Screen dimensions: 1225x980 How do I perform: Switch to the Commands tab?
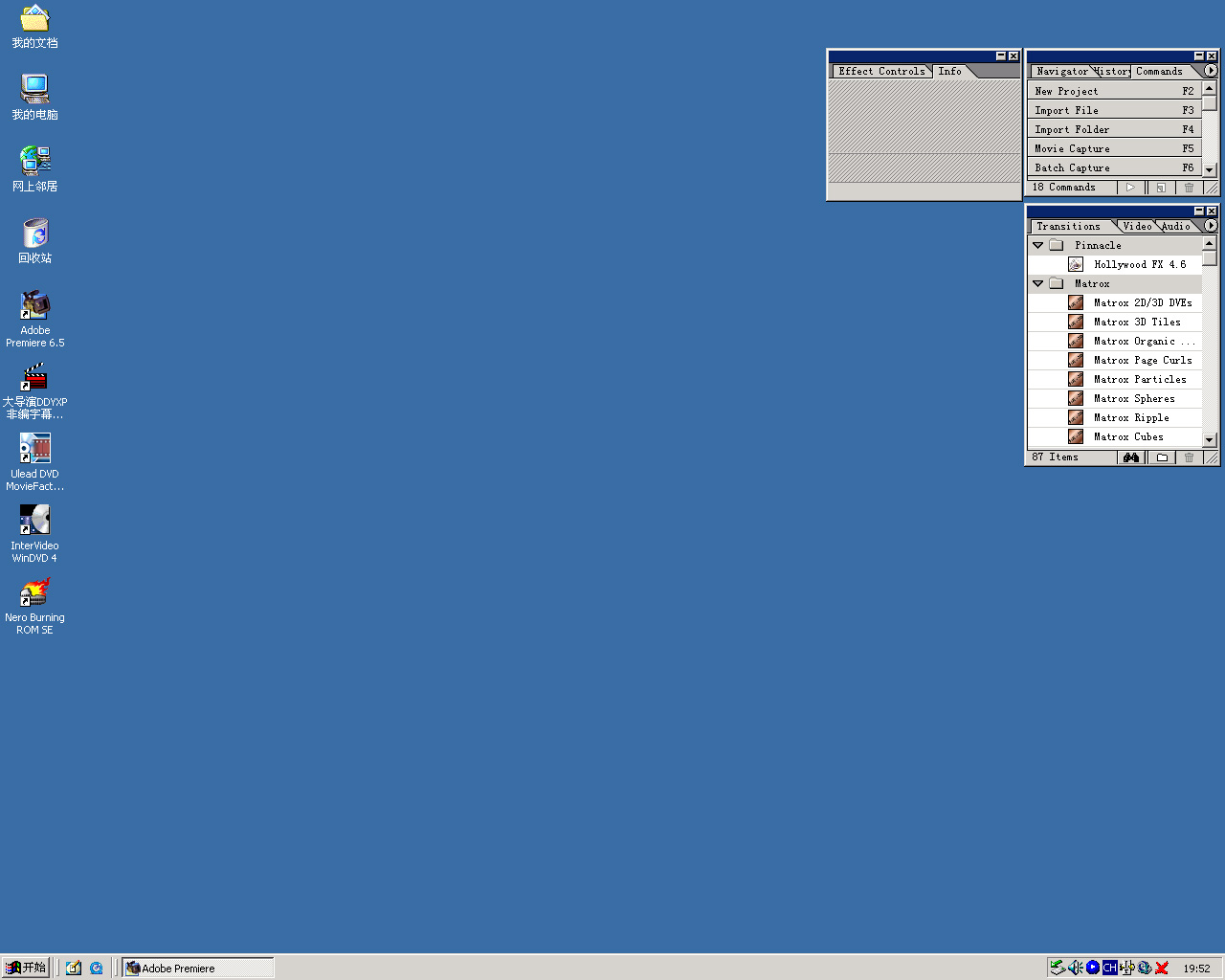point(1160,71)
